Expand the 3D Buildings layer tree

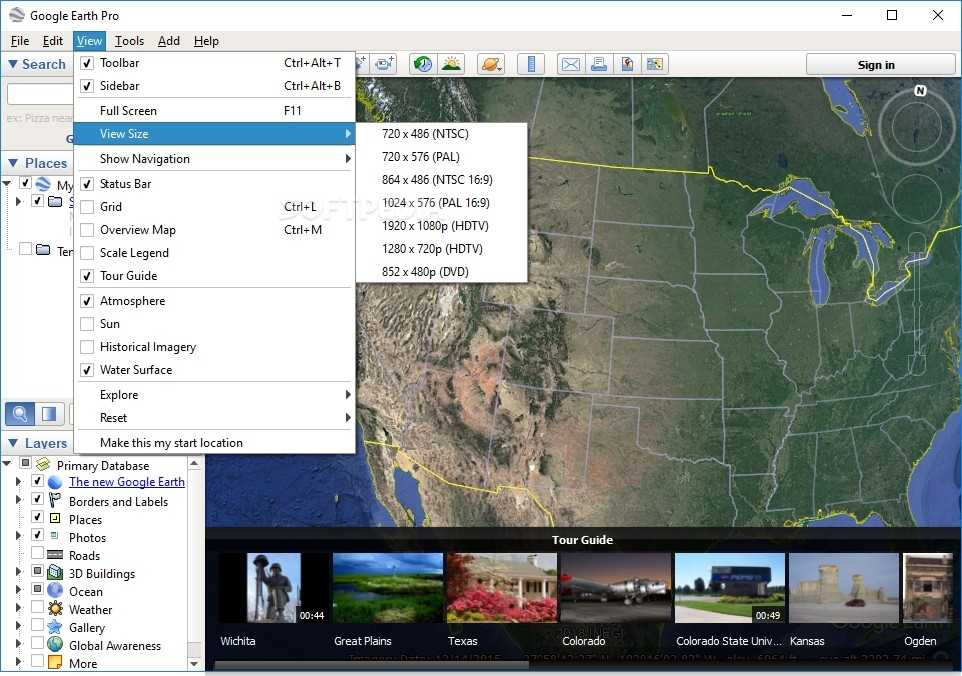[x=18, y=572]
